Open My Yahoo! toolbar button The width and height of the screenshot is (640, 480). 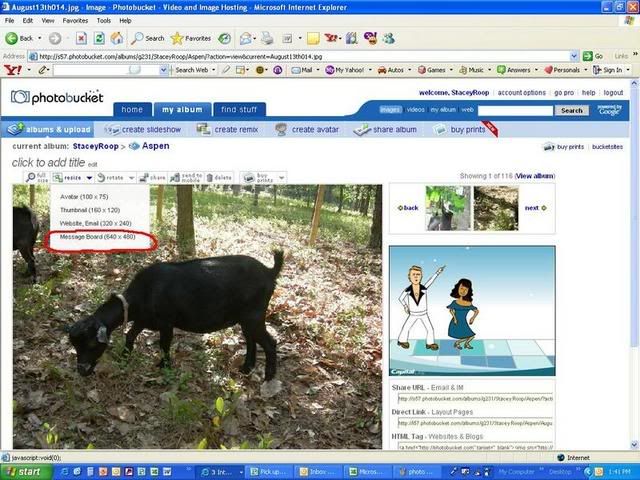point(345,70)
